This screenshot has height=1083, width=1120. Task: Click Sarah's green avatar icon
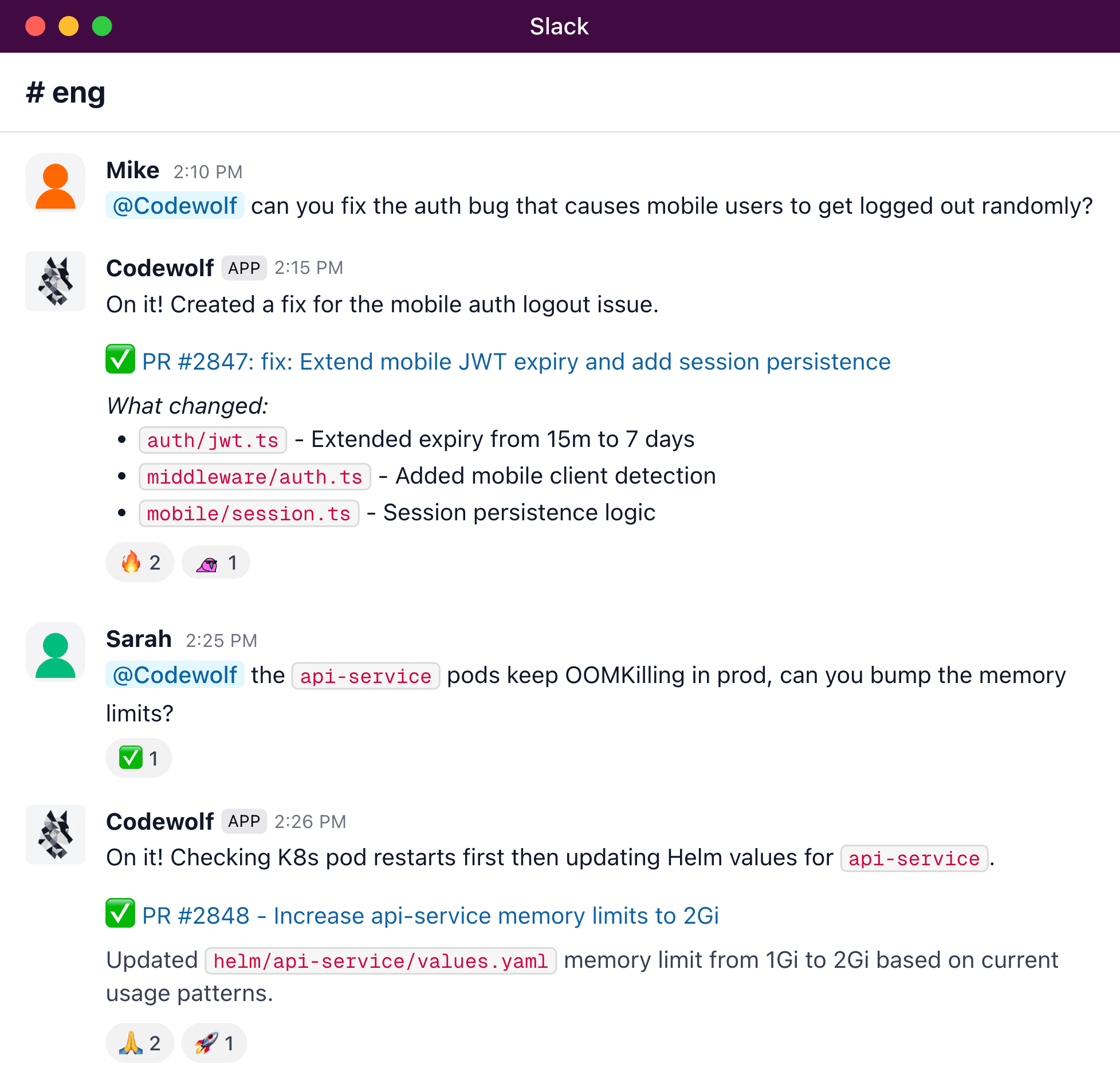[56, 653]
